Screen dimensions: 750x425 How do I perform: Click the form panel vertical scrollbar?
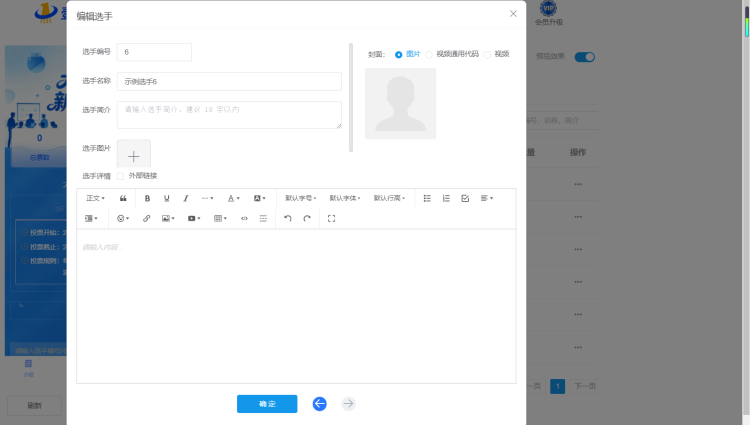coord(351,98)
